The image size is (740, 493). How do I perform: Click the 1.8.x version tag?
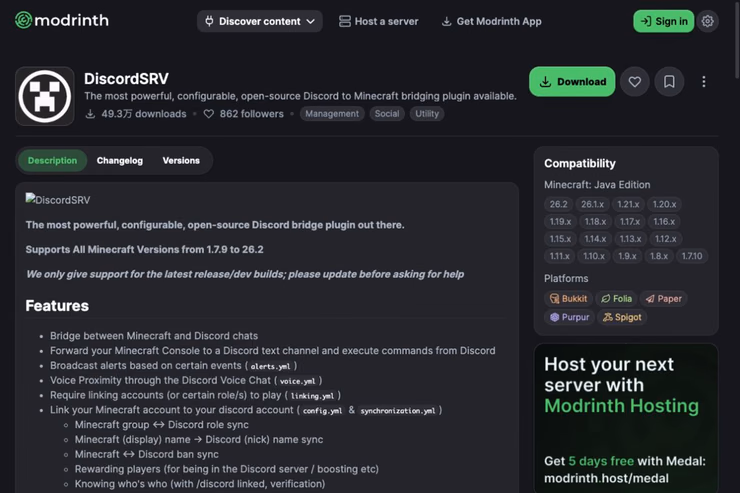pyautogui.click(x=659, y=256)
